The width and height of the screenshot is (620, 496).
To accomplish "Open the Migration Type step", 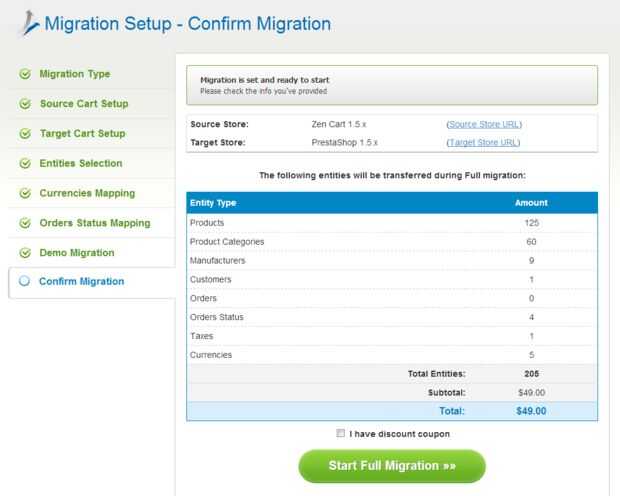I will [75, 74].
